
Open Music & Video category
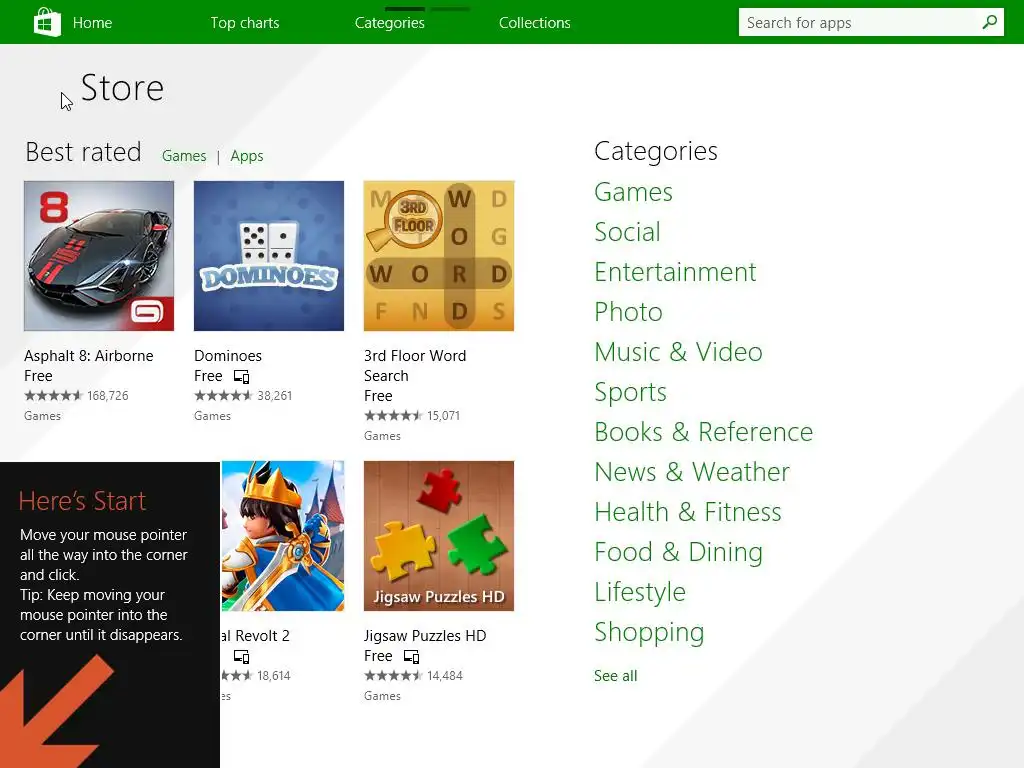coord(678,352)
